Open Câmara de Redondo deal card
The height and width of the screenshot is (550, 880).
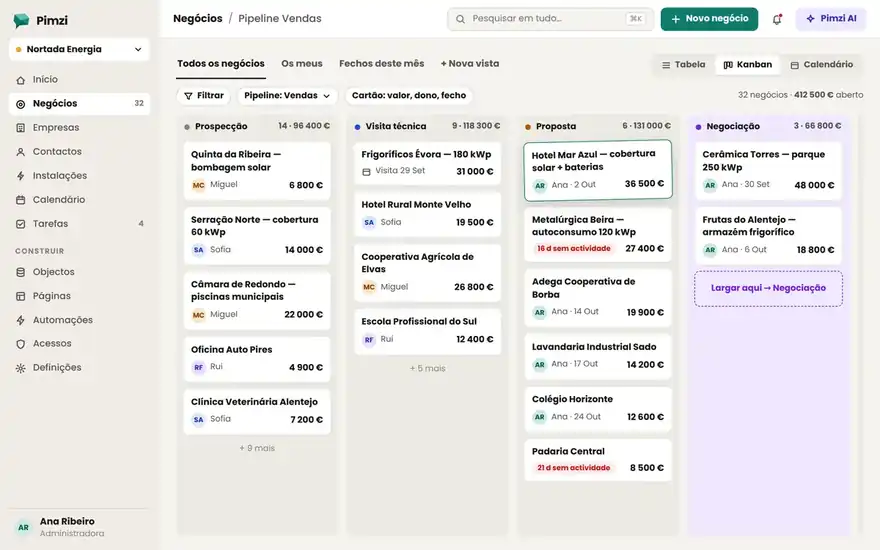pos(257,301)
